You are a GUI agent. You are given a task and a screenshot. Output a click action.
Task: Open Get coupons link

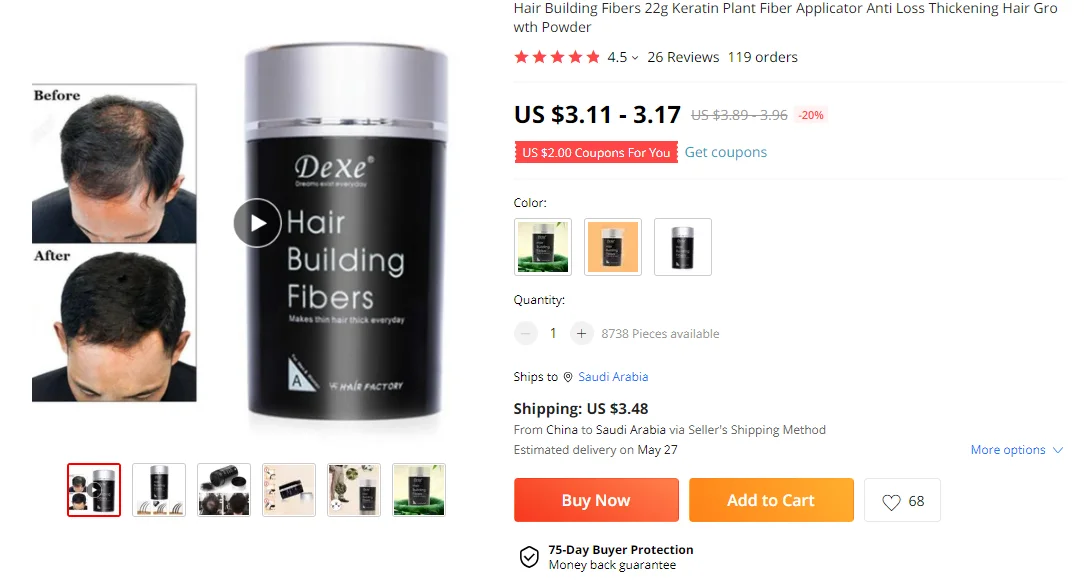[x=726, y=153]
